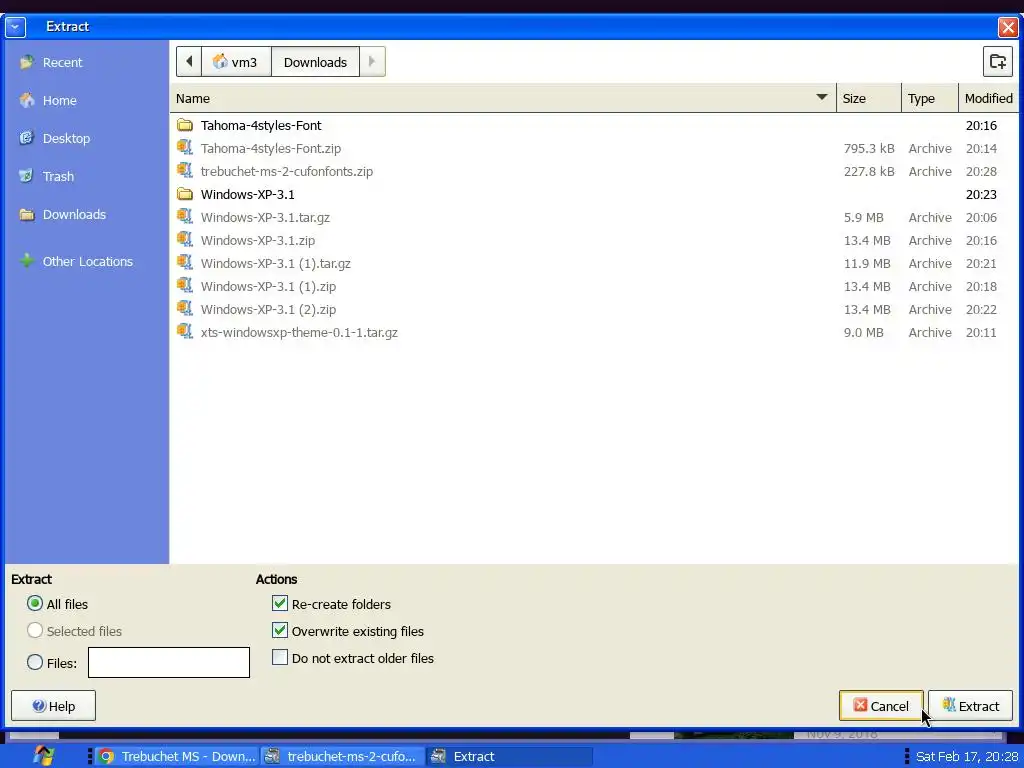Uncheck Re-create folders checkbox
Screen dimensions: 1024x768
pos(280,603)
